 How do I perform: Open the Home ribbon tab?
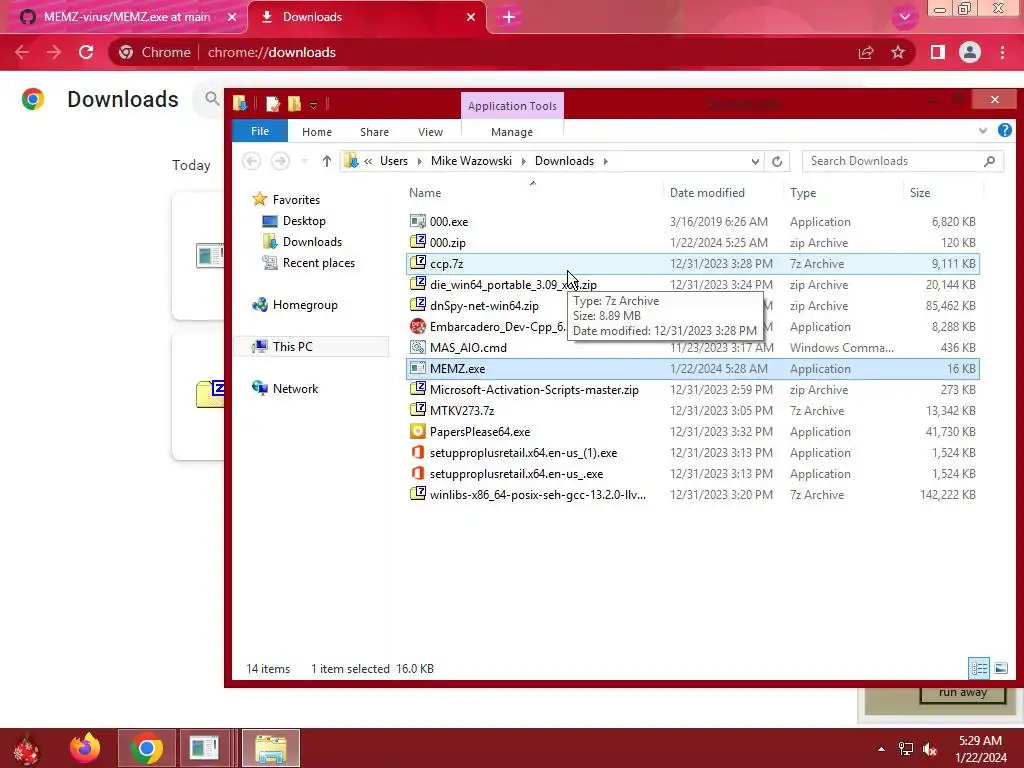tap(317, 132)
